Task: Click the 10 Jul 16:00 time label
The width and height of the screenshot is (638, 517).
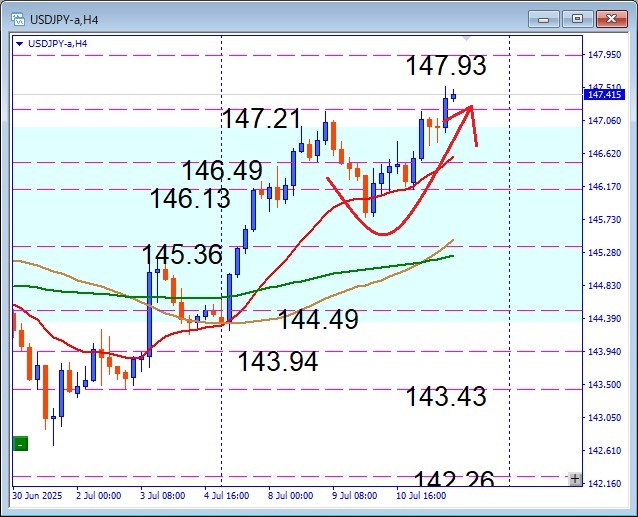Action: point(422,496)
